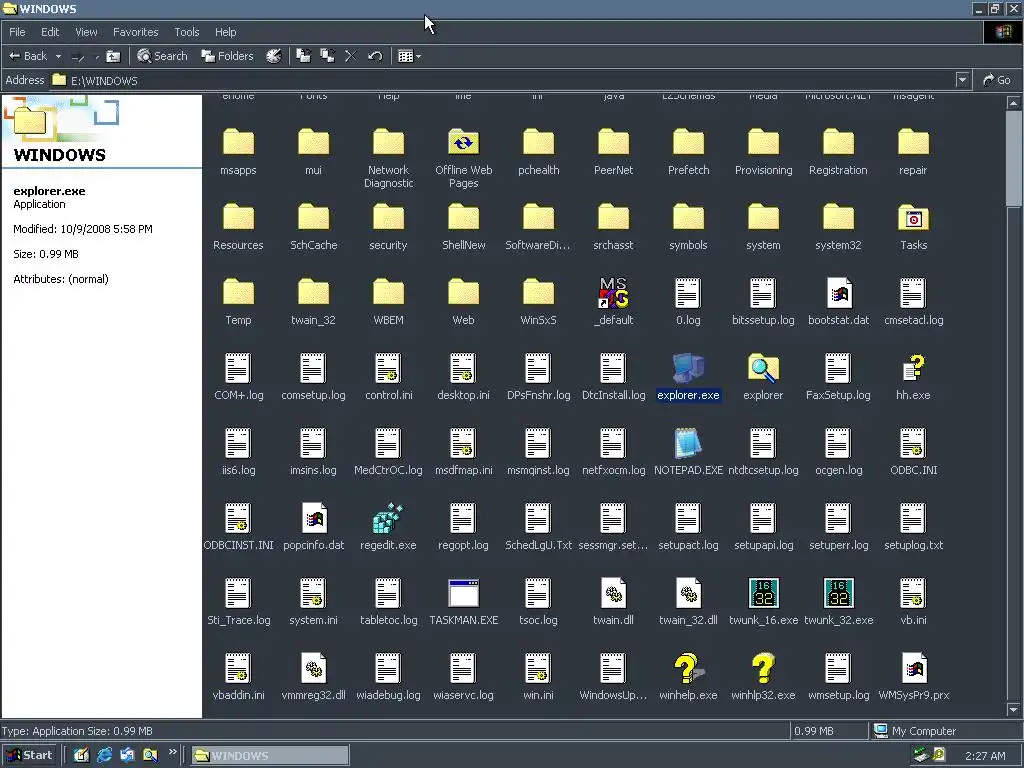Select the FaxSetup.log file
The image size is (1024, 768).
coord(839,377)
